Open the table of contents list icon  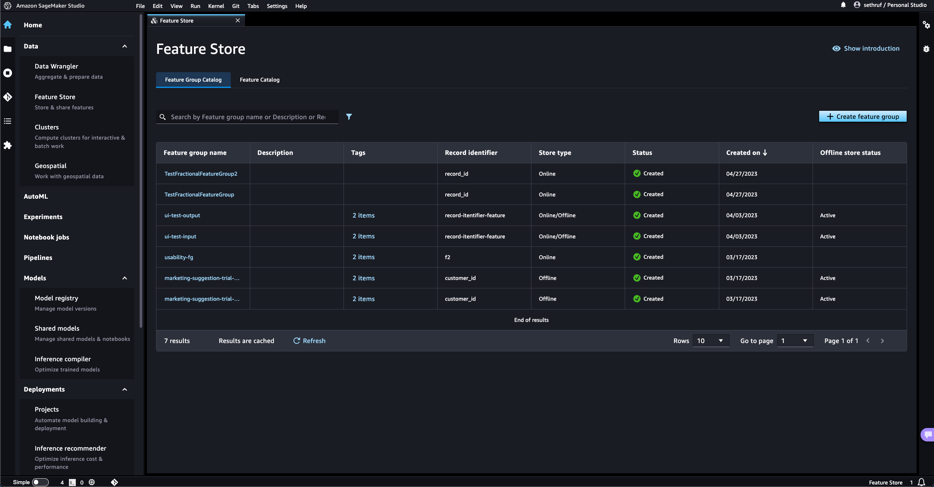click(x=8, y=121)
